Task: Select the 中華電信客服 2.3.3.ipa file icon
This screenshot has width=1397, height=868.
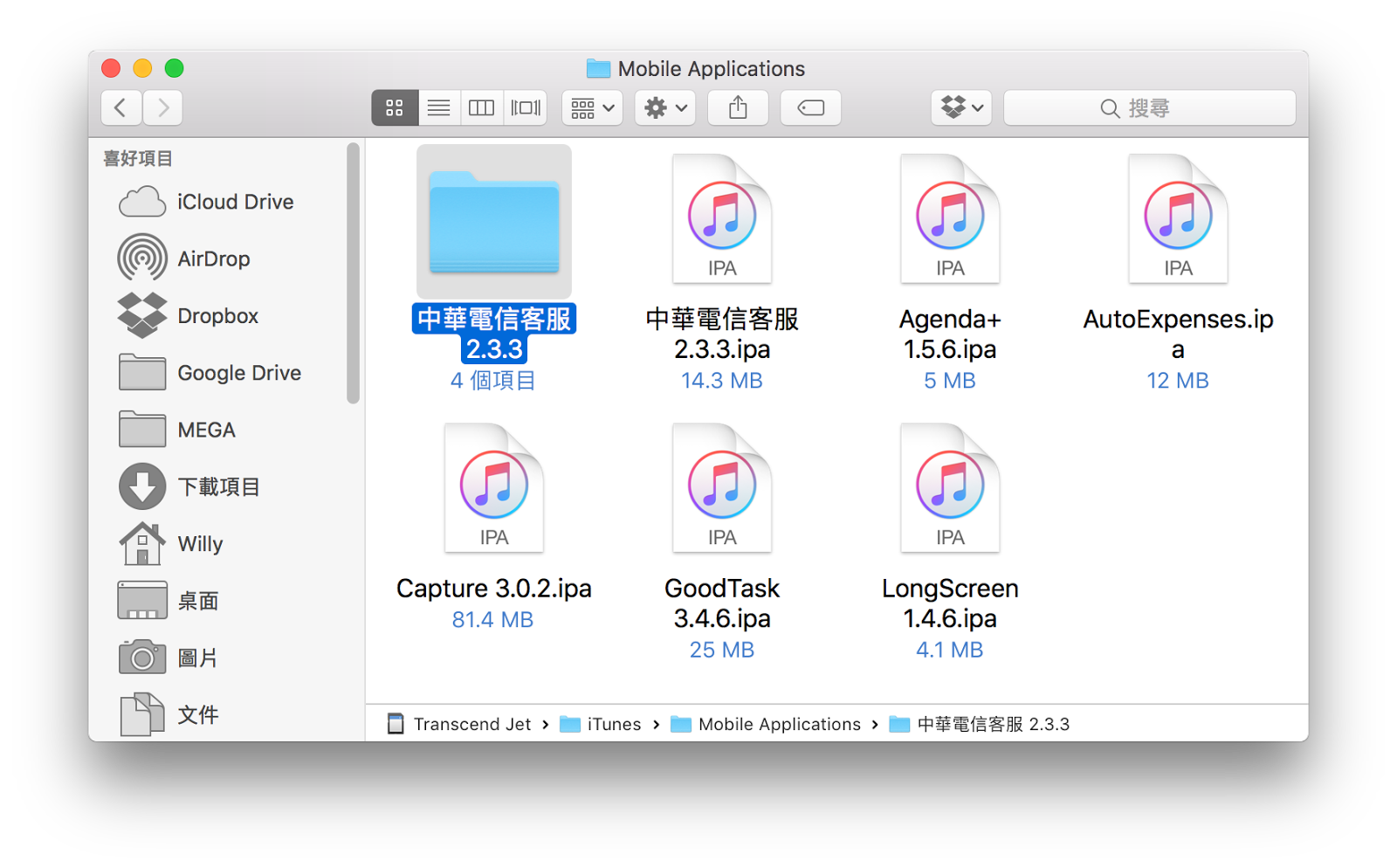Action: click(x=722, y=218)
